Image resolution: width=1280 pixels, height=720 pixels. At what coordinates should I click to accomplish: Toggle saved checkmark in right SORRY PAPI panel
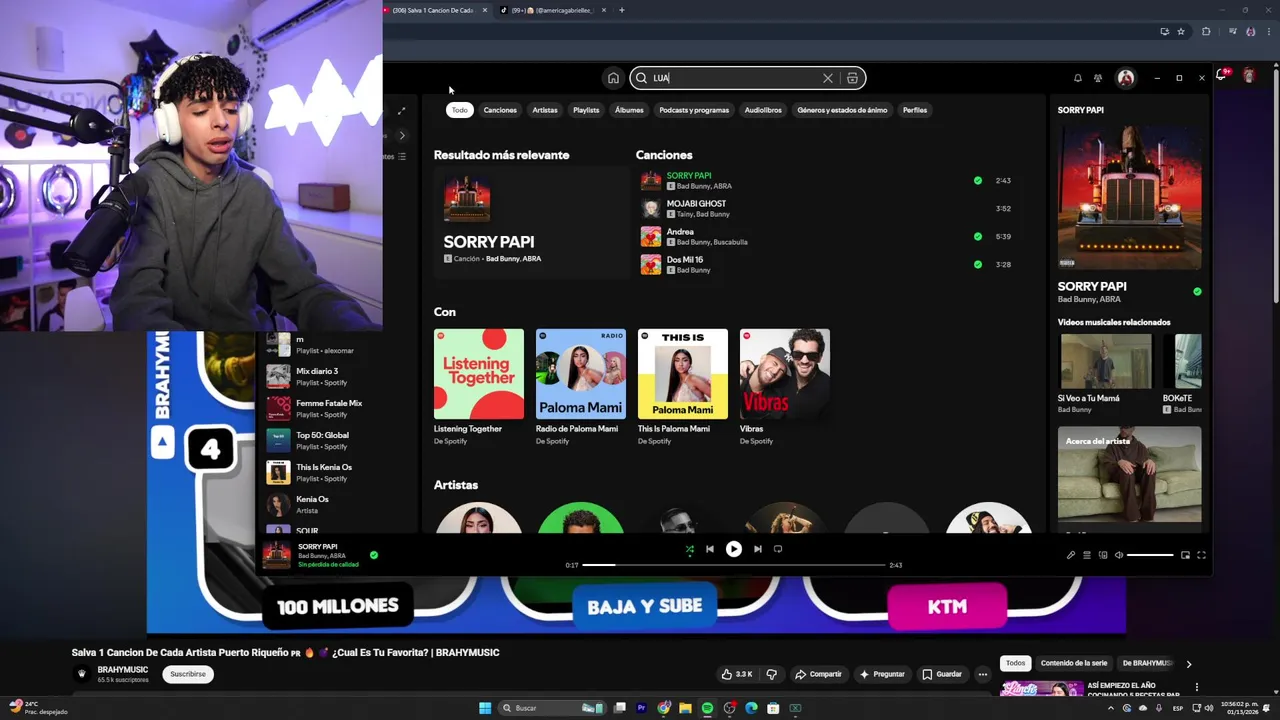(1197, 292)
